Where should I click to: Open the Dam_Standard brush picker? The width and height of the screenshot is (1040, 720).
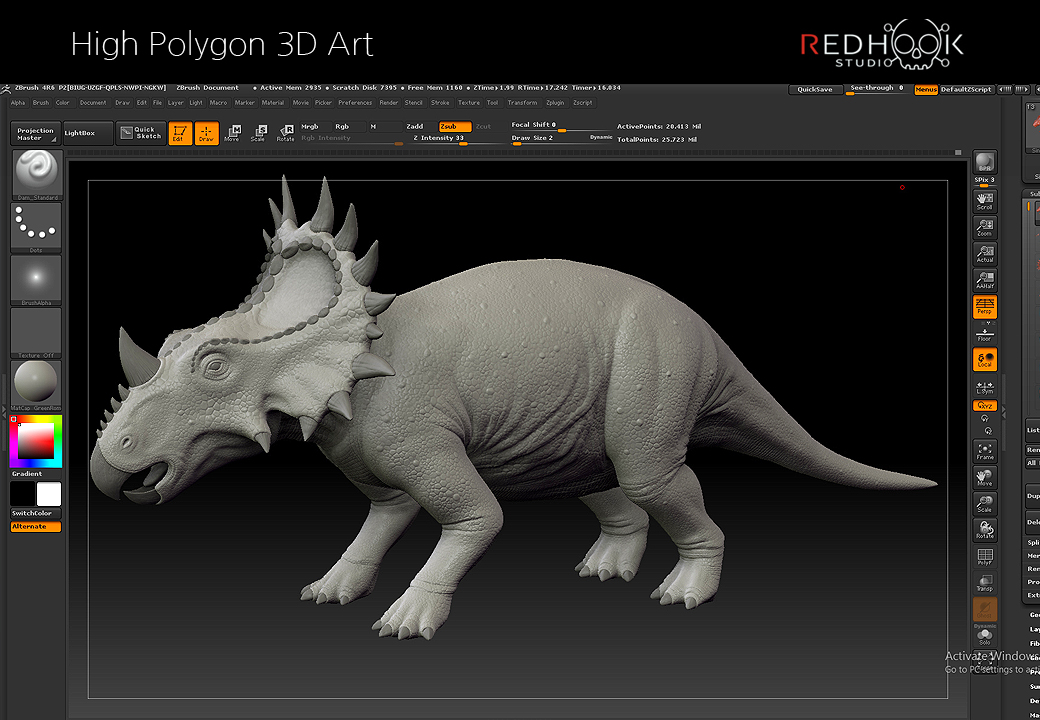[x=37, y=175]
